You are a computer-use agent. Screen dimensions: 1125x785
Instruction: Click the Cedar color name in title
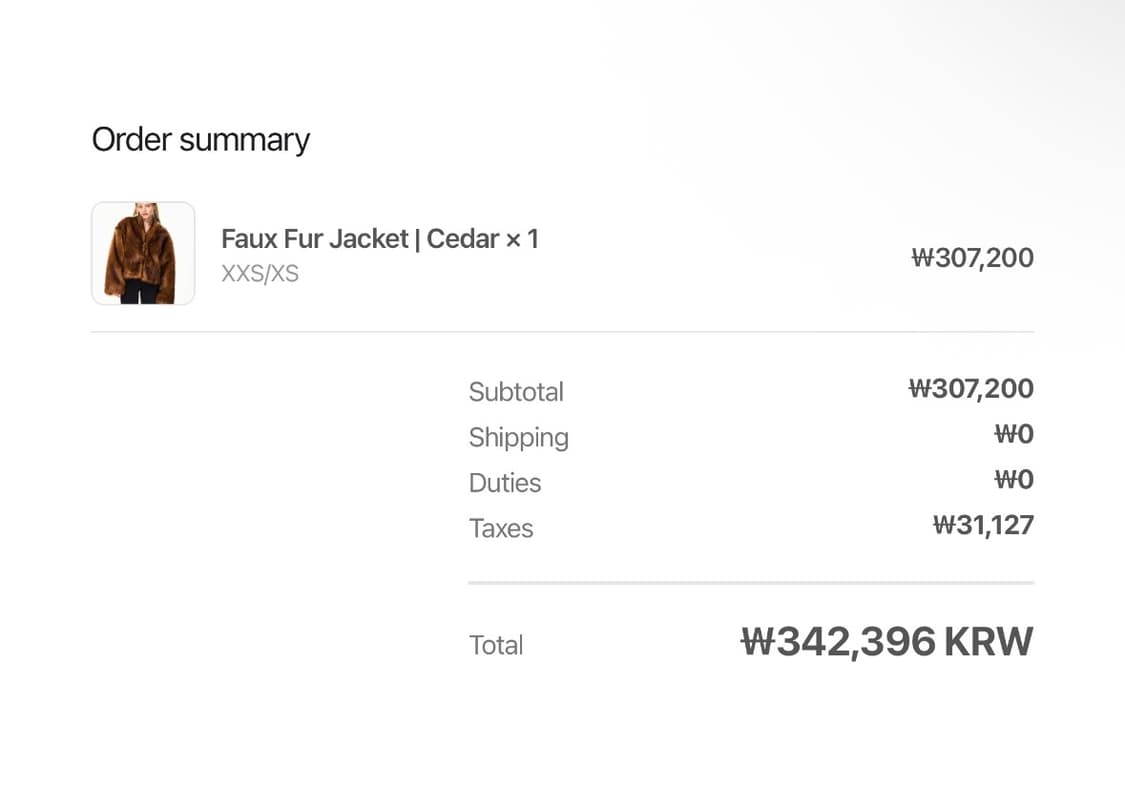[462, 239]
